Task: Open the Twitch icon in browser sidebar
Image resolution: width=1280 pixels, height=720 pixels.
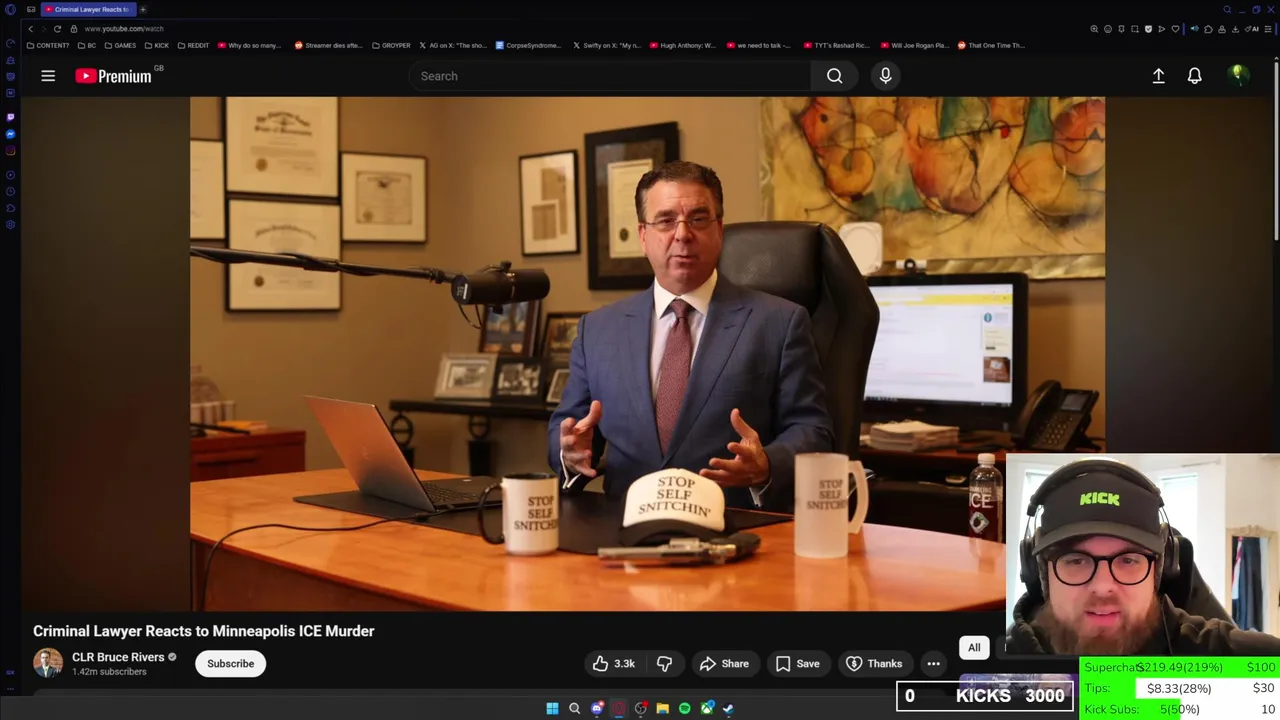Action: 10,116
